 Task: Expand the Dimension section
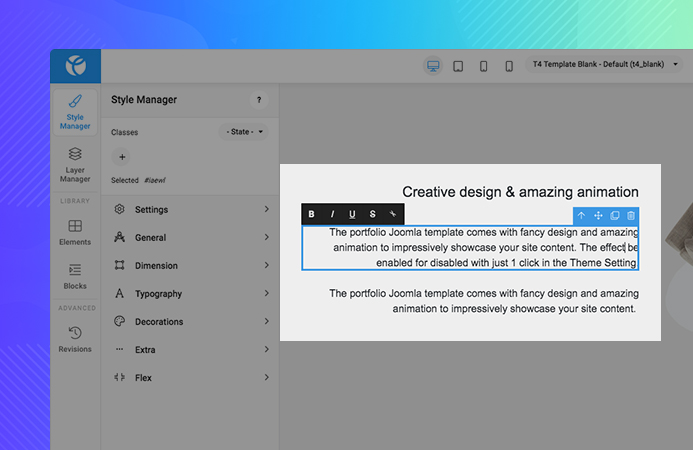coord(190,266)
